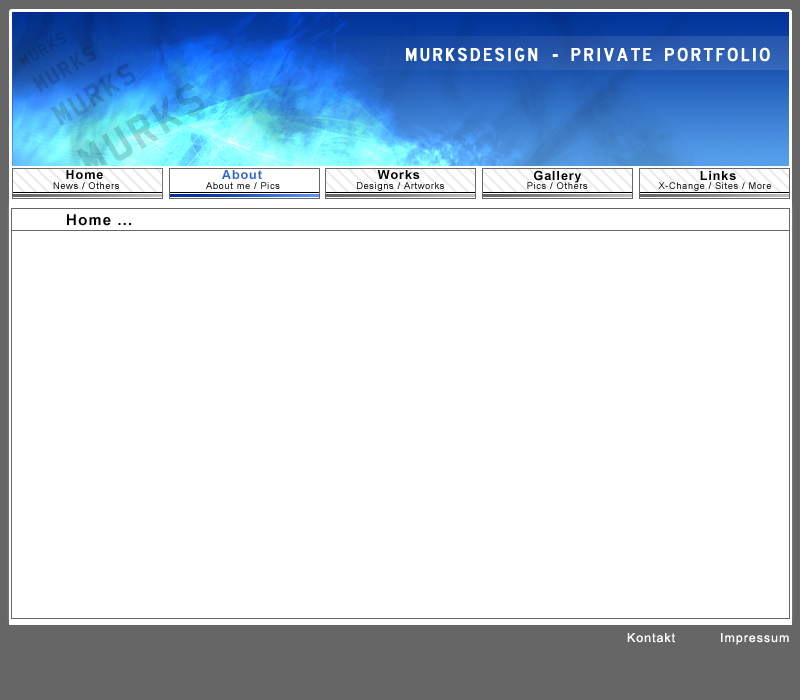
Task: Click the gray bar beneath Works
Action: (x=400, y=196)
